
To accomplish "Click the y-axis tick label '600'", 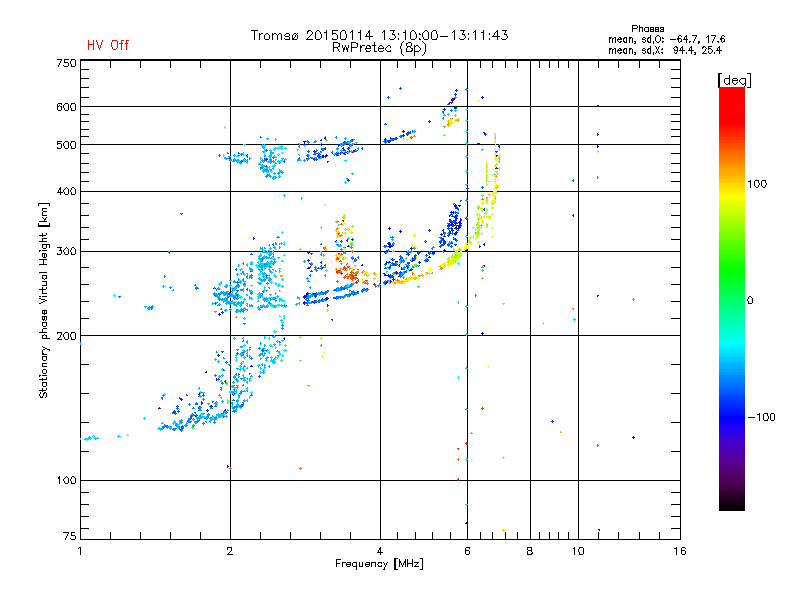I will click(66, 107).
